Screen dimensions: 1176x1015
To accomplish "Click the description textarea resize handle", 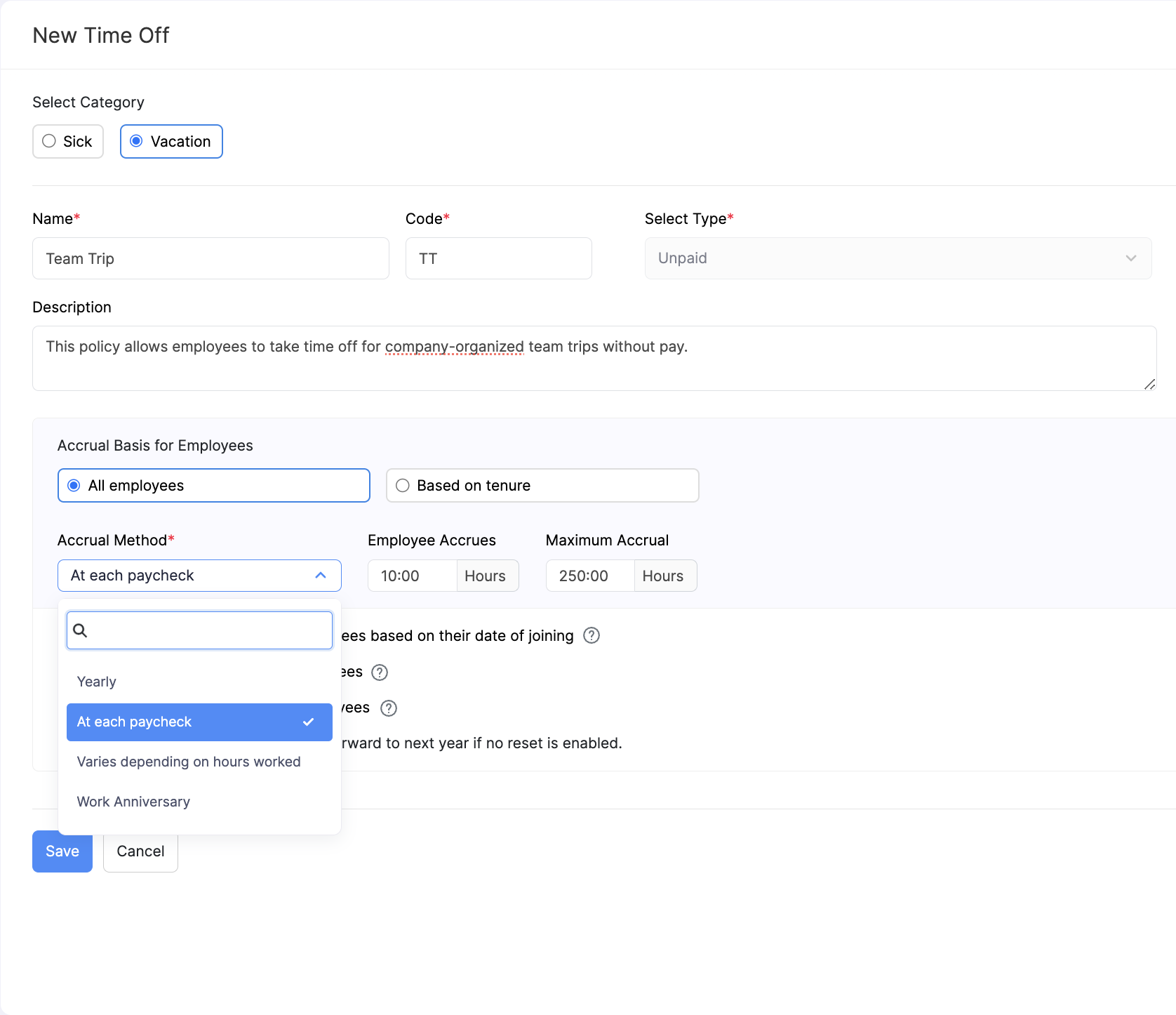I will coord(1149,384).
